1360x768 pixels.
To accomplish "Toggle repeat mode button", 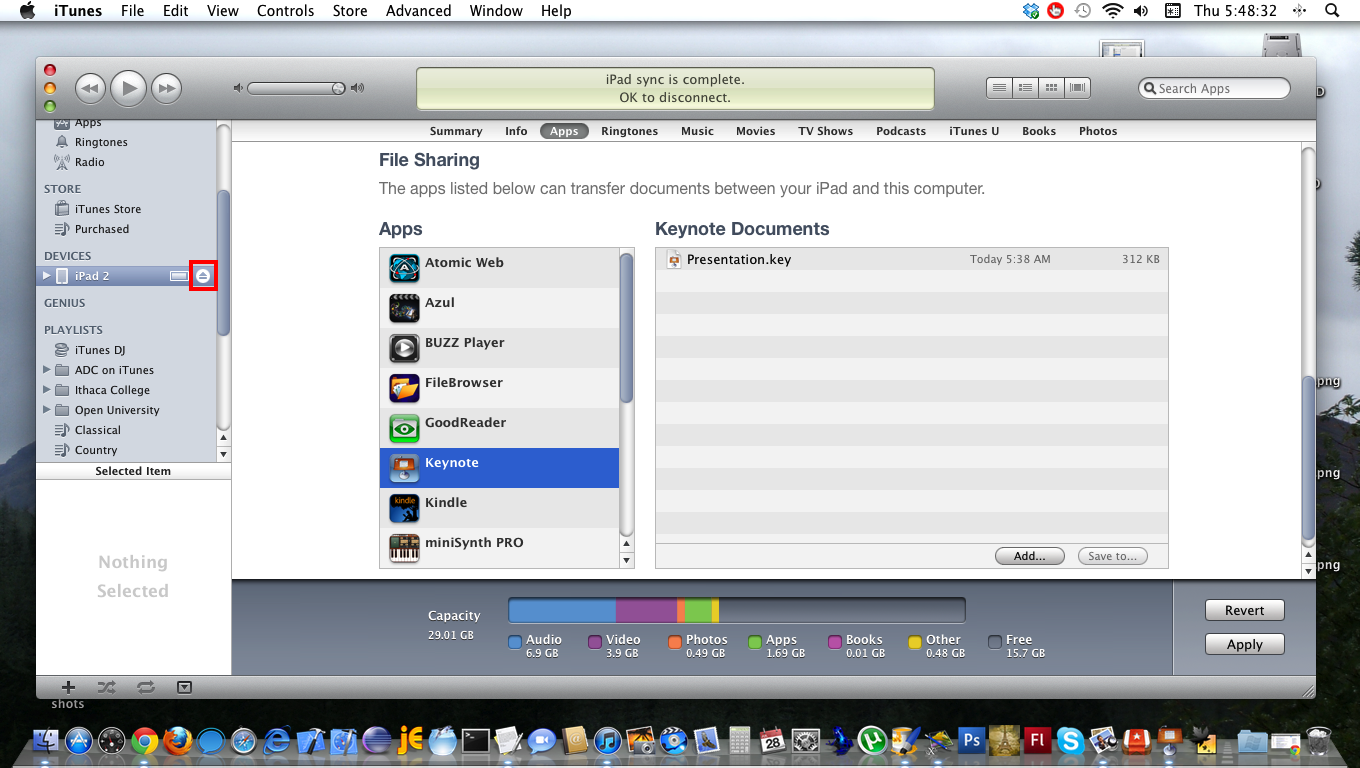I will [146, 687].
